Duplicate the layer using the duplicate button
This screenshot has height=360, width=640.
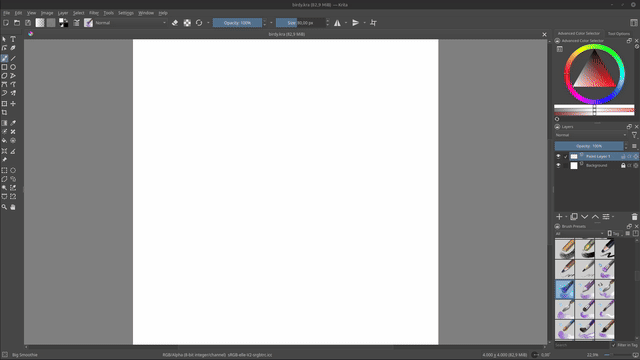[574, 217]
